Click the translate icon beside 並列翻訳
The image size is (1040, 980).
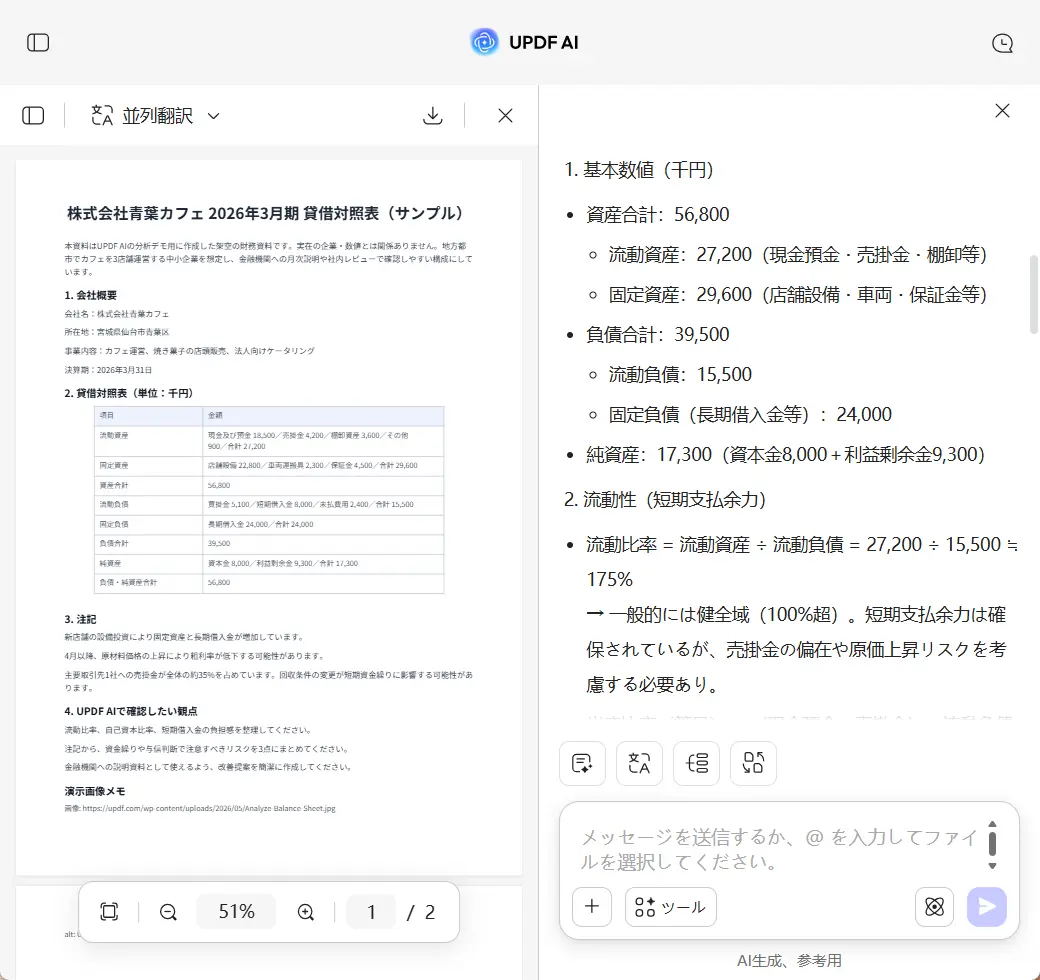tap(101, 115)
